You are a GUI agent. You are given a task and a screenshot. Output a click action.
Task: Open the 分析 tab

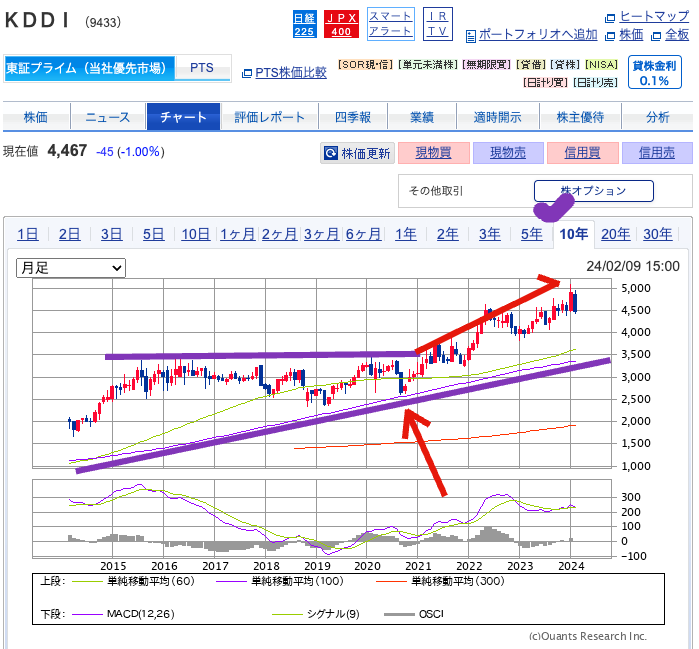tap(658, 117)
